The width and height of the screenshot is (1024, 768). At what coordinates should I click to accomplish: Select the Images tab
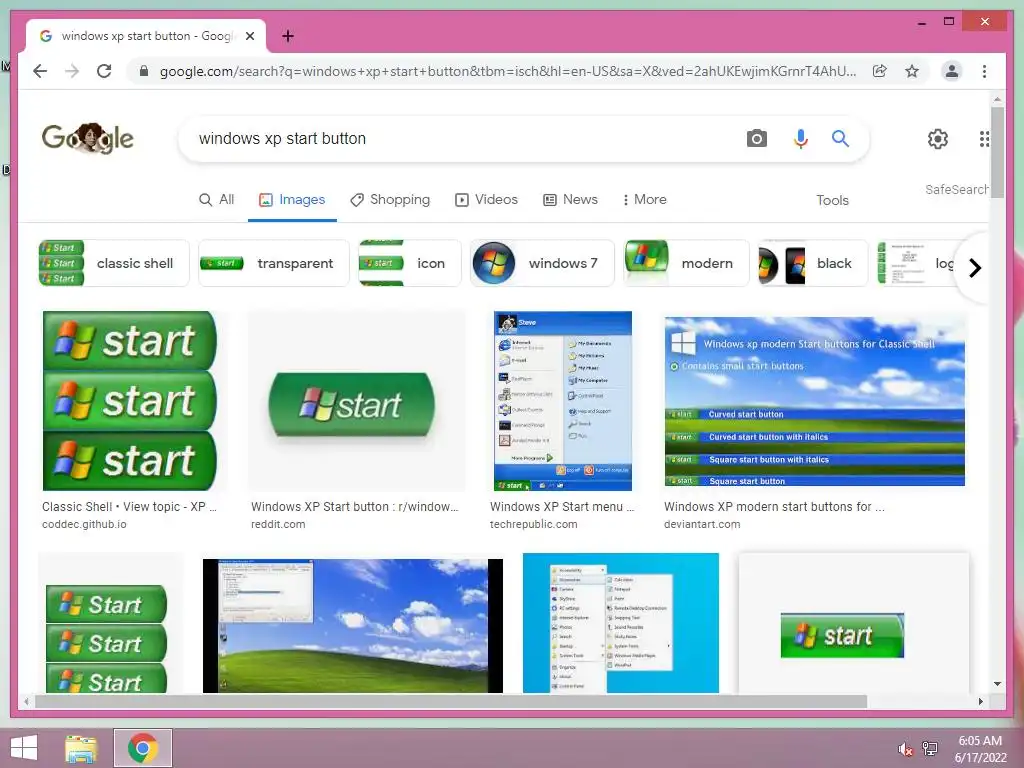292,200
